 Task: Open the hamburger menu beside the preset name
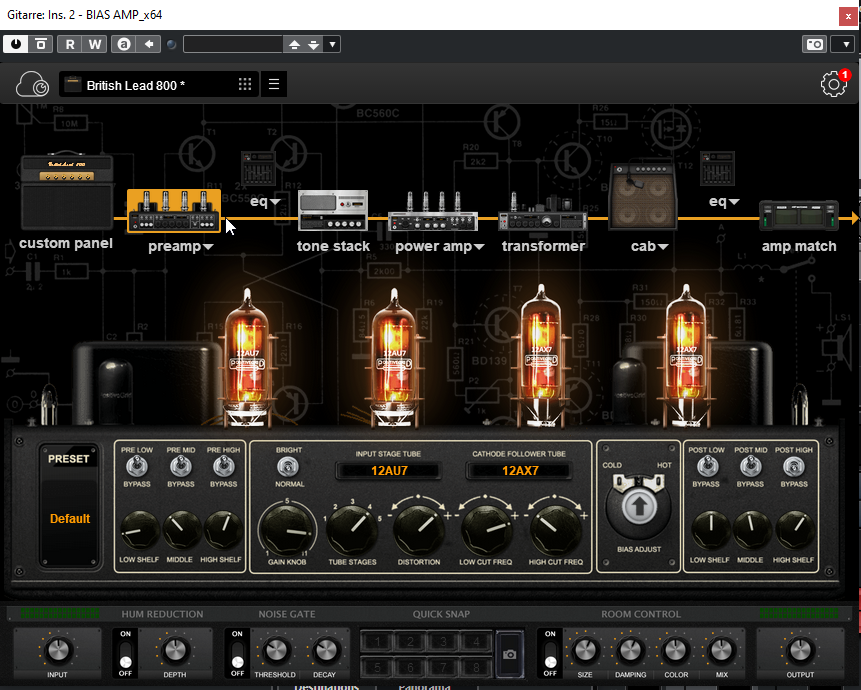(274, 85)
